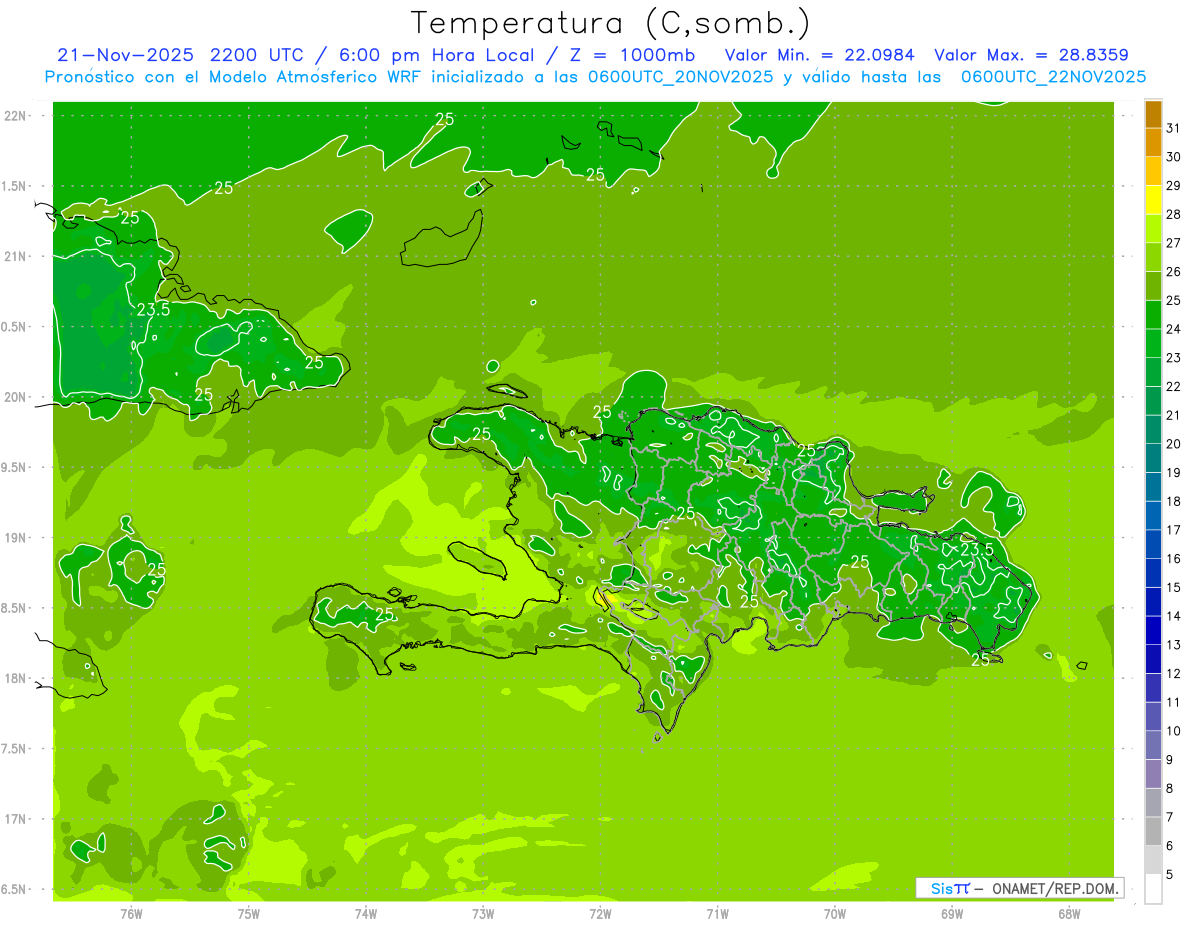Click the "72W" longitude axis label
1200x927 pixels.
(600, 913)
